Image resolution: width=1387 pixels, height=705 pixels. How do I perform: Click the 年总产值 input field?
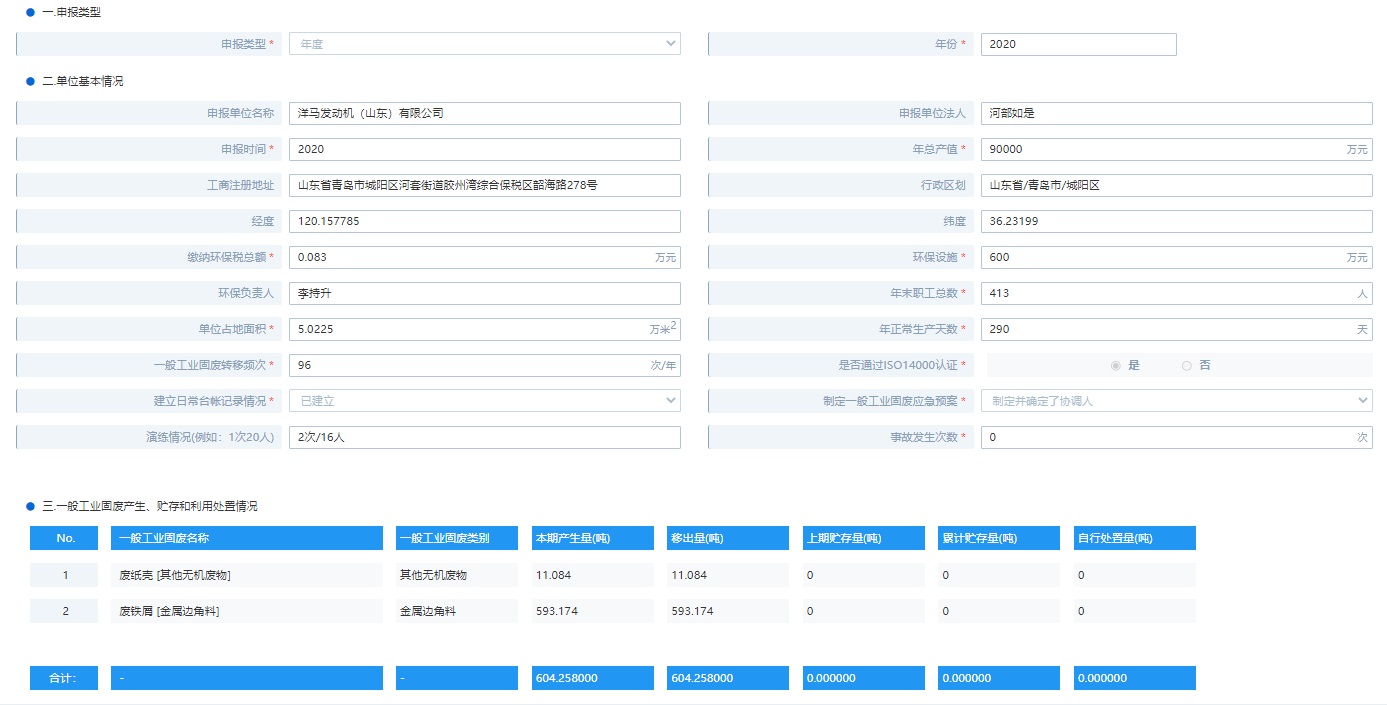[1162, 149]
